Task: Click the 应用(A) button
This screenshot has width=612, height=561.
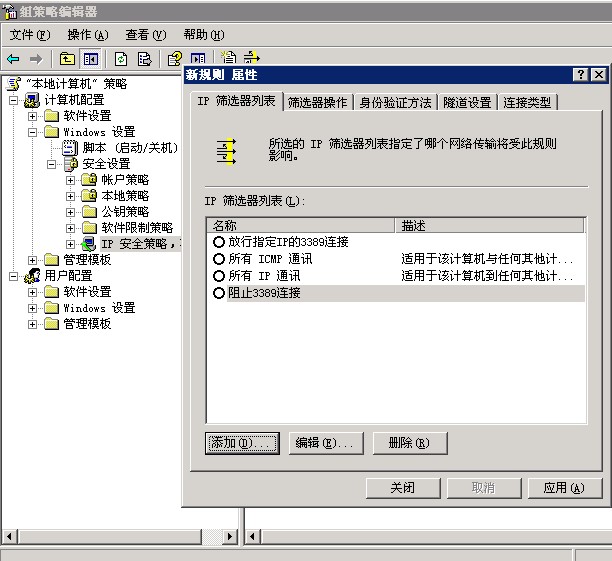Action: pyautogui.click(x=563, y=488)
